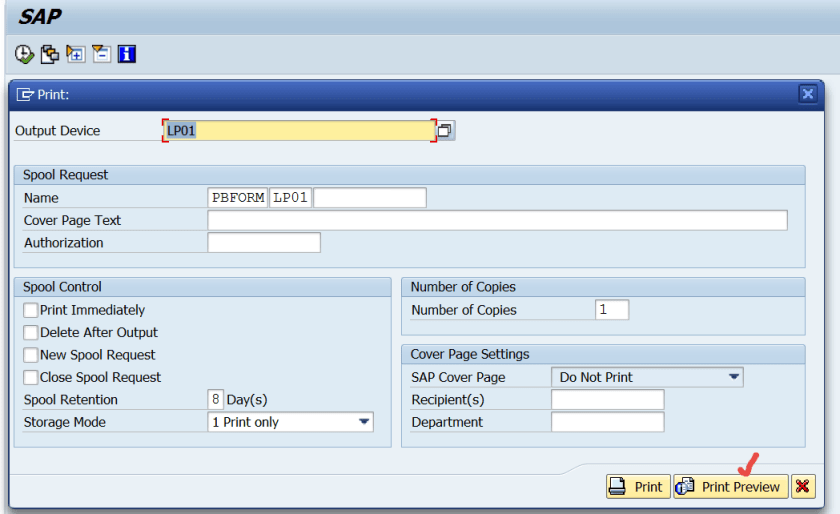Viewport: 840px width, 514px height.
Task: Focus the Cover Page Text field
Action: click(497, 220)
